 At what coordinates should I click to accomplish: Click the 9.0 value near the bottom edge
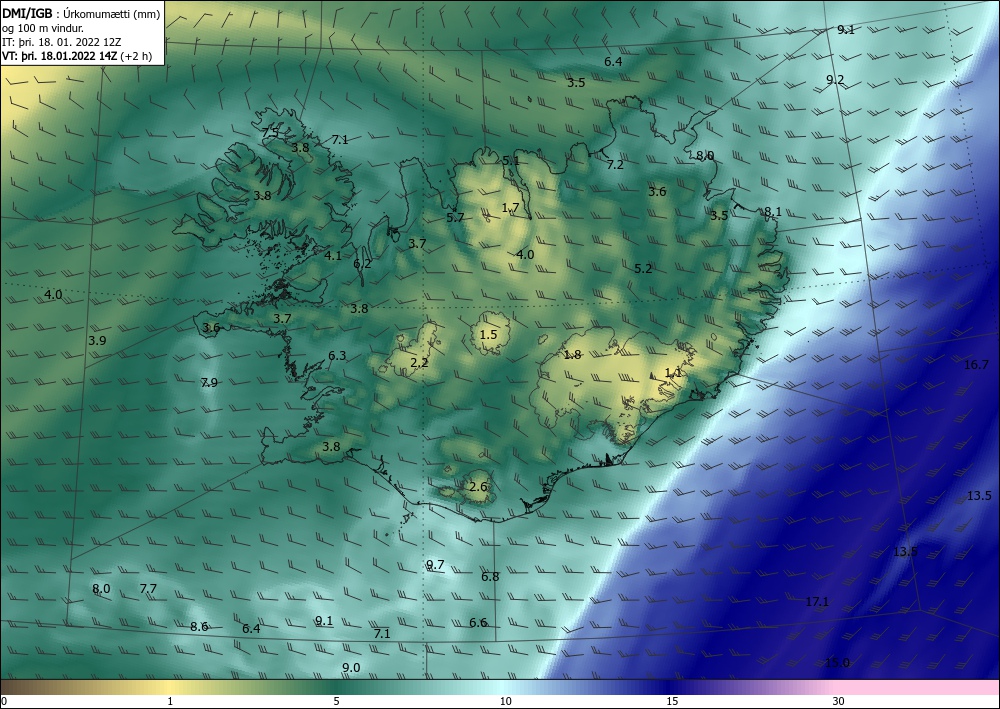pyautogui.click(x=351, y=668)
